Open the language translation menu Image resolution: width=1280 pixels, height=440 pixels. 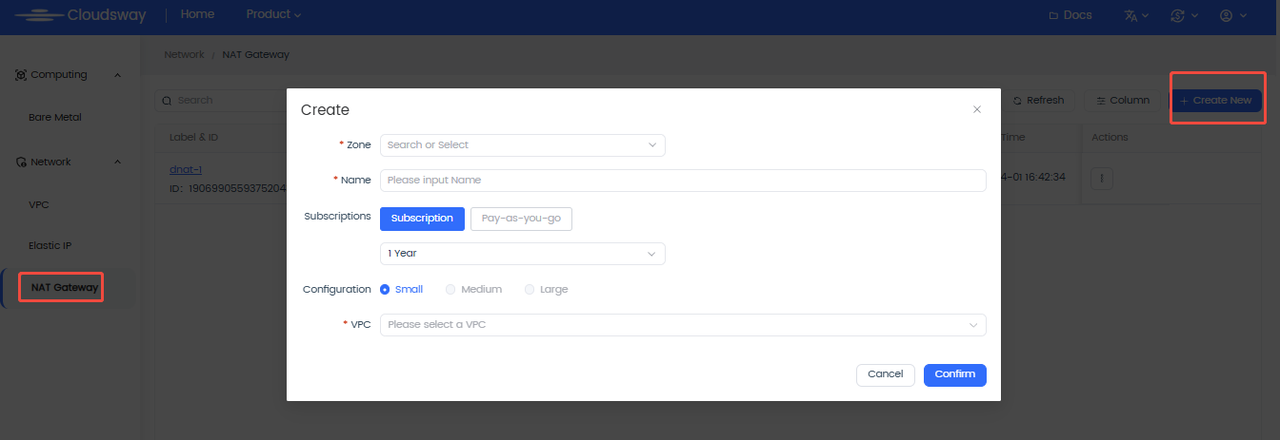pyautogui.click(x=1136, y=15)
